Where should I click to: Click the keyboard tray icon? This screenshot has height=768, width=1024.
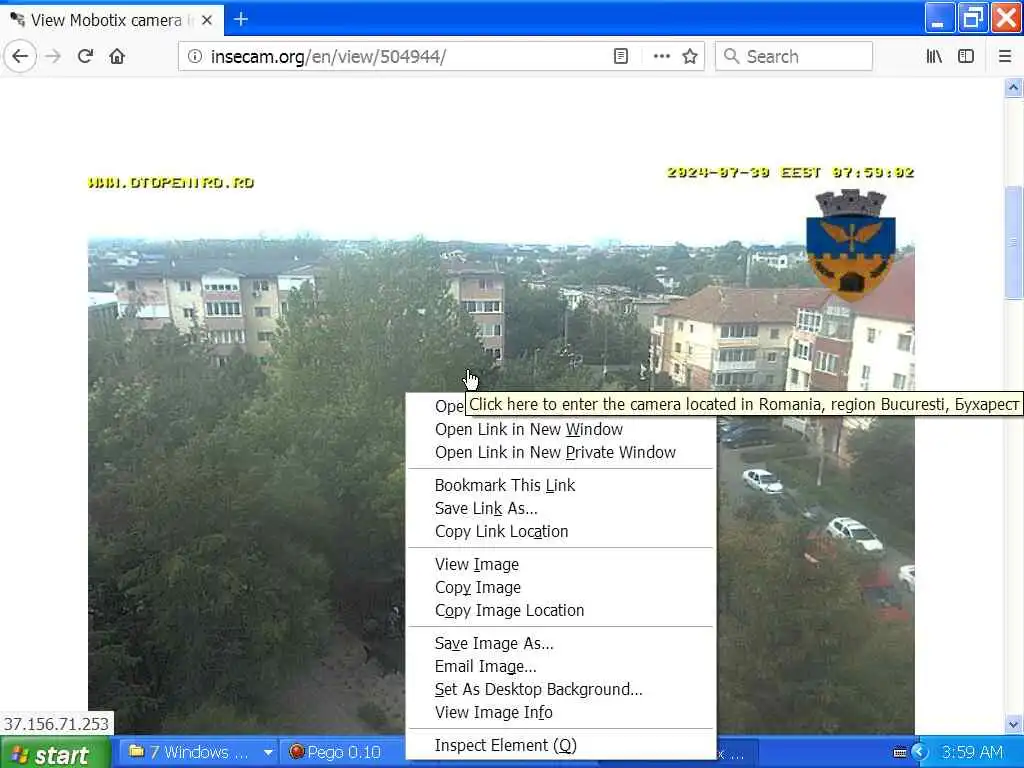click(900, 753)
